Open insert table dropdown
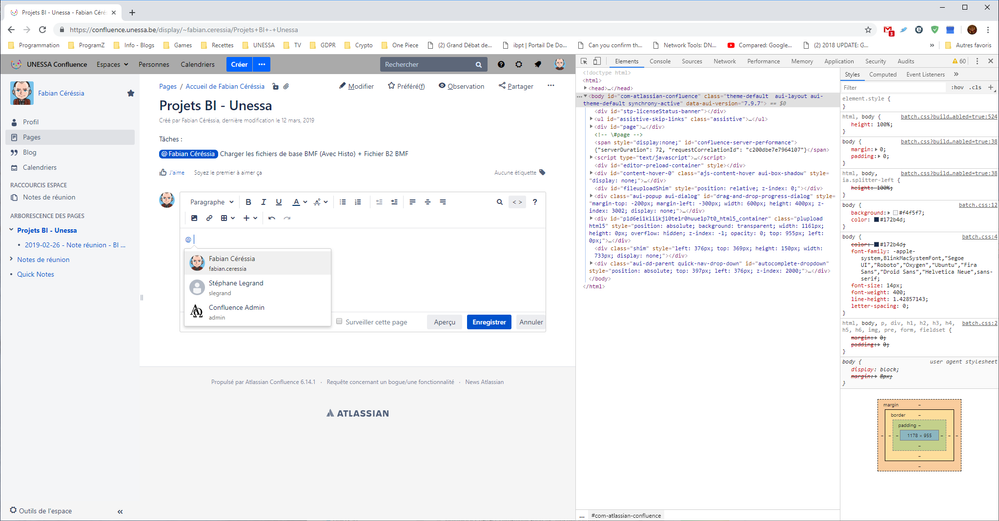The image size is (999, 521). 227,218
